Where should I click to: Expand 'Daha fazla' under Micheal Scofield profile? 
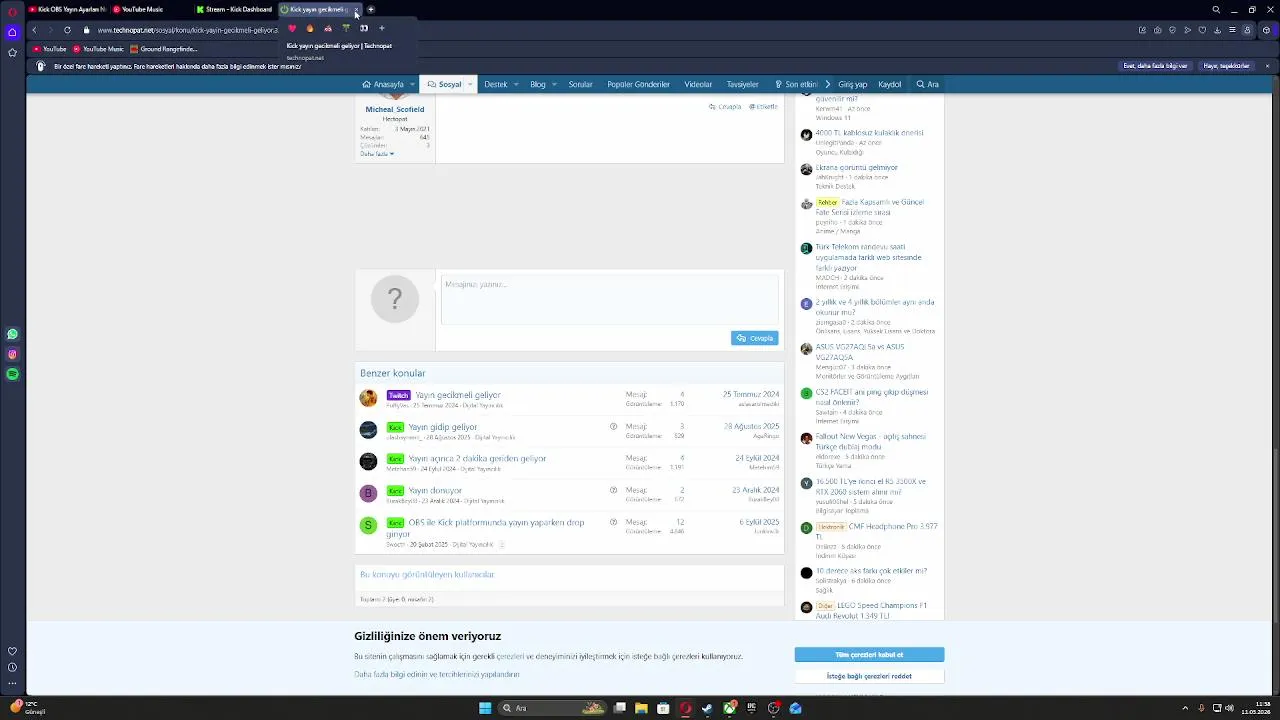coord(377,154)
